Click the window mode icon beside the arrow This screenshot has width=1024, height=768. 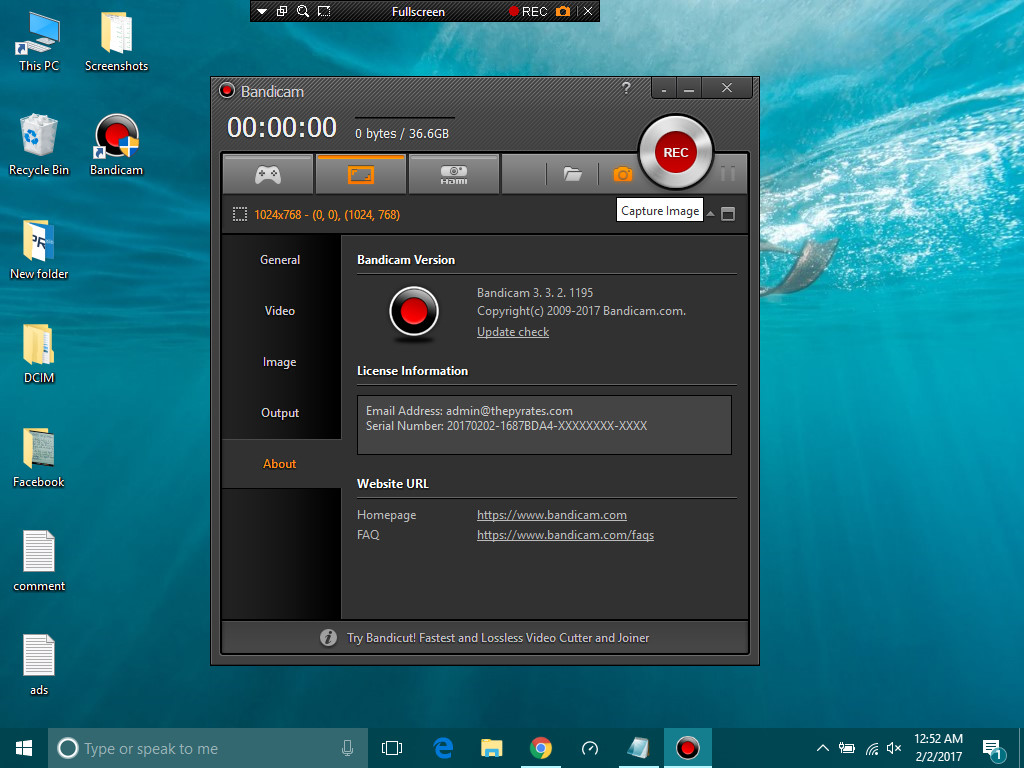pyautogui.click(x=728, y=214)
